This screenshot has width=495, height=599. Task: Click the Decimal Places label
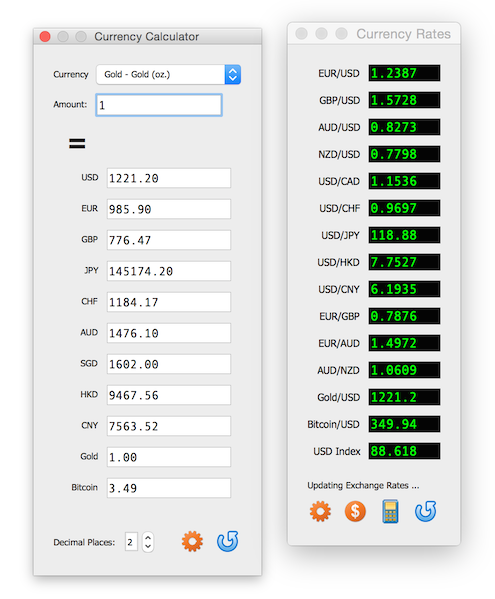tap(84, 542)
